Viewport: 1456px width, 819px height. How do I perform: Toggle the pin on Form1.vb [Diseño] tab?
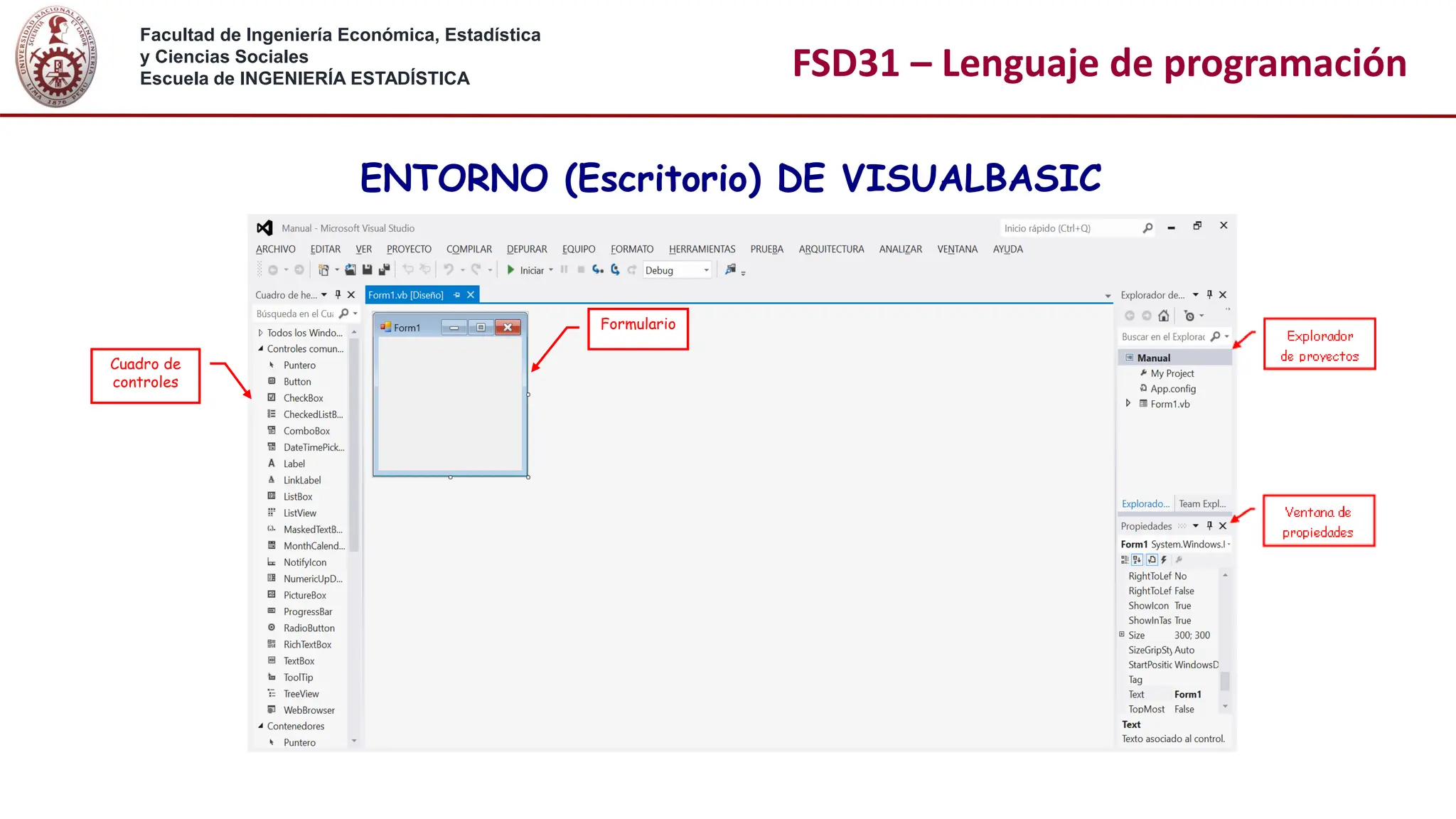[x=456, y=294]
